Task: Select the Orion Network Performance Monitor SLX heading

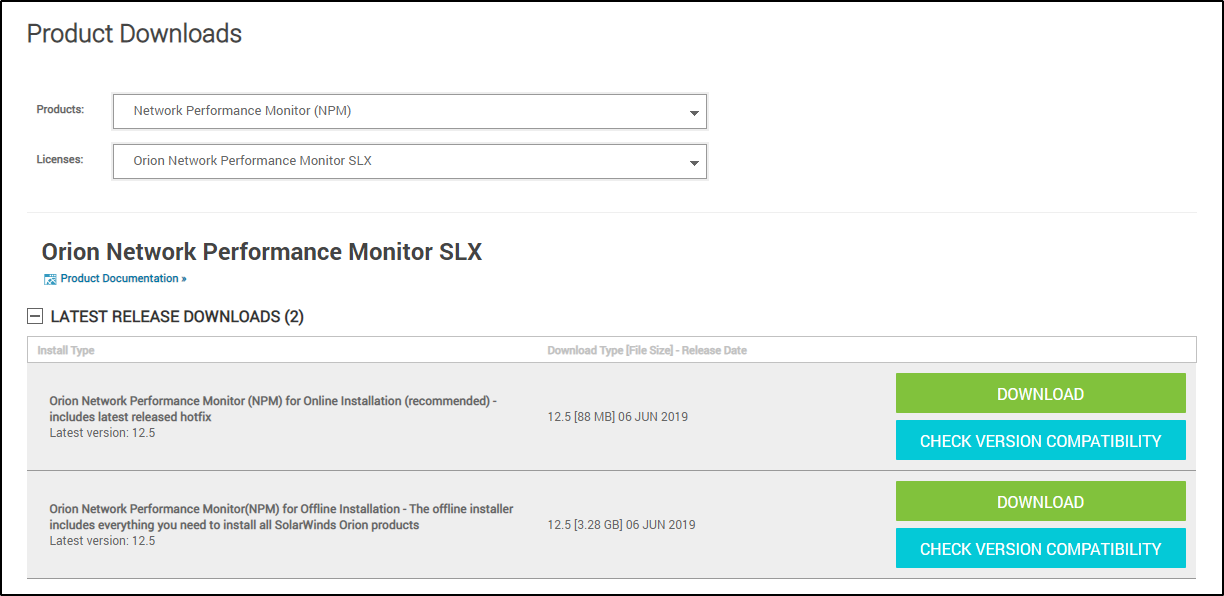Action: (x=262, y=252)
